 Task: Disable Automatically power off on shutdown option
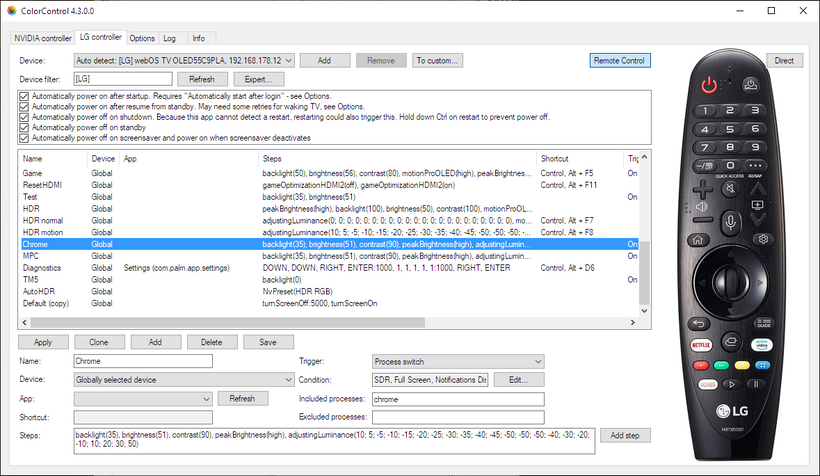[24, 116]
